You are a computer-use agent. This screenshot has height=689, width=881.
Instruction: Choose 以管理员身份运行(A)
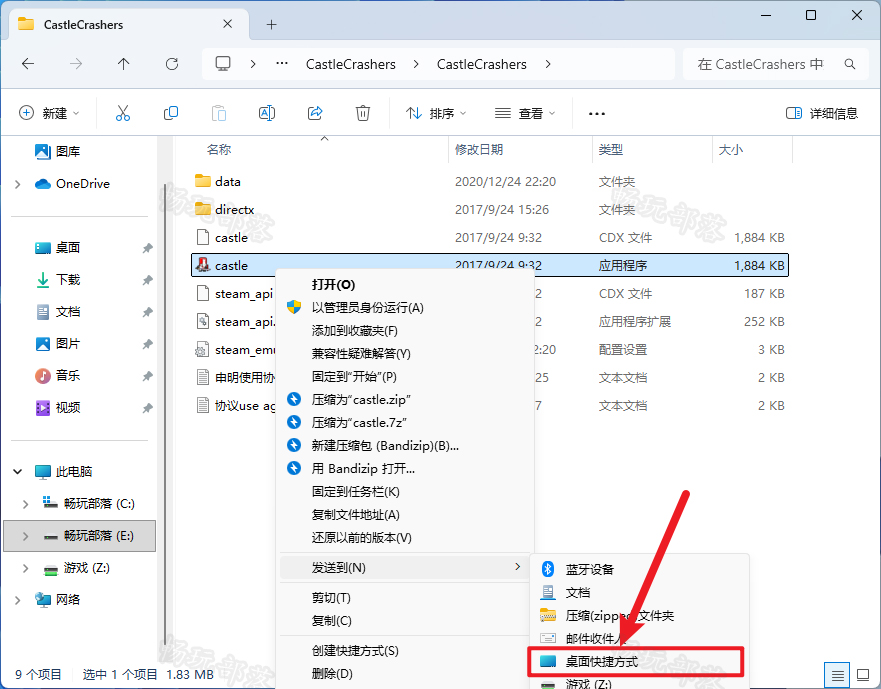click(404, 307)
